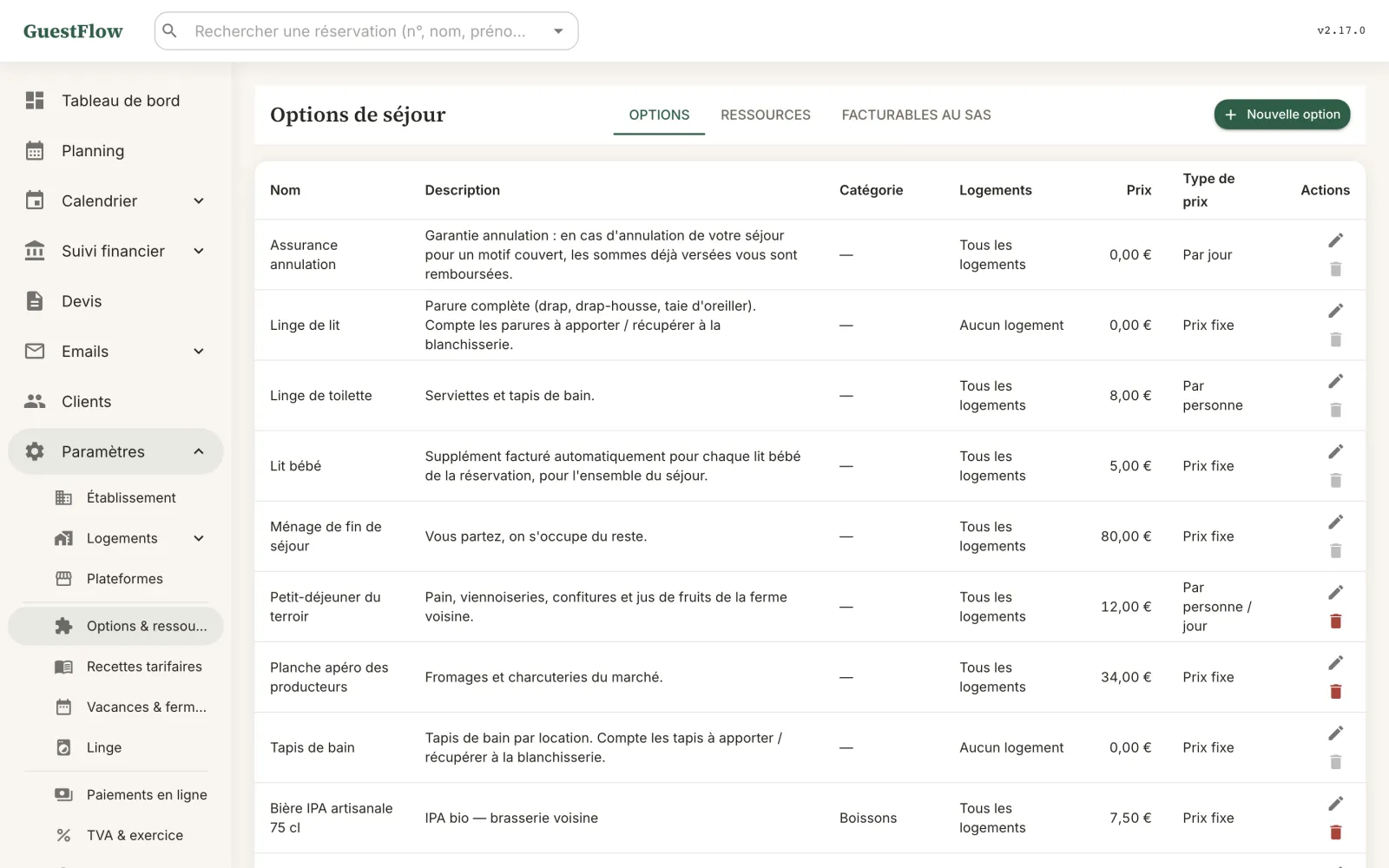Open the reservation search dropdown arrow

[558, 31]
